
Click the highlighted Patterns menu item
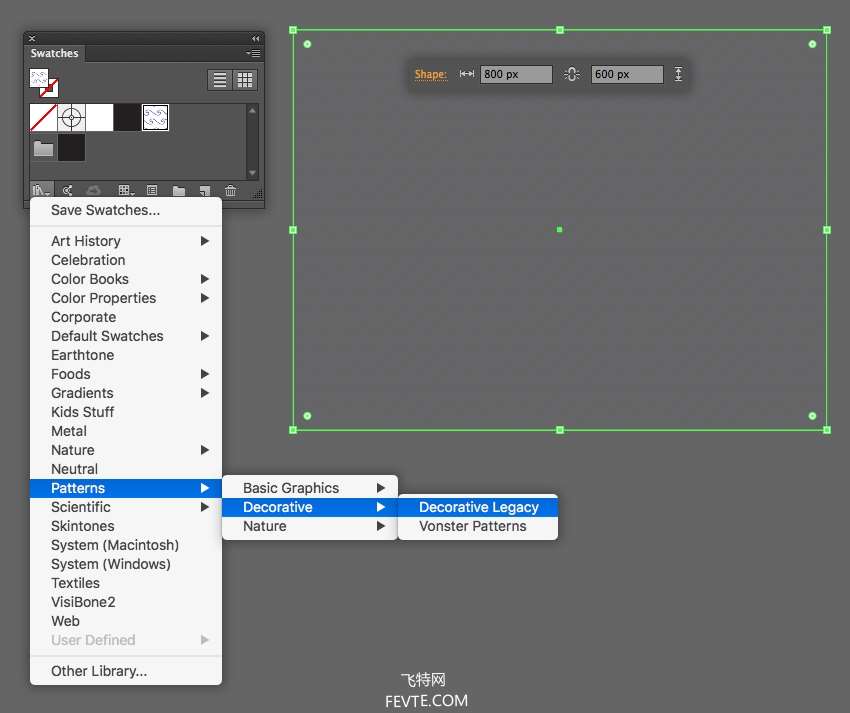coord(126,488)
